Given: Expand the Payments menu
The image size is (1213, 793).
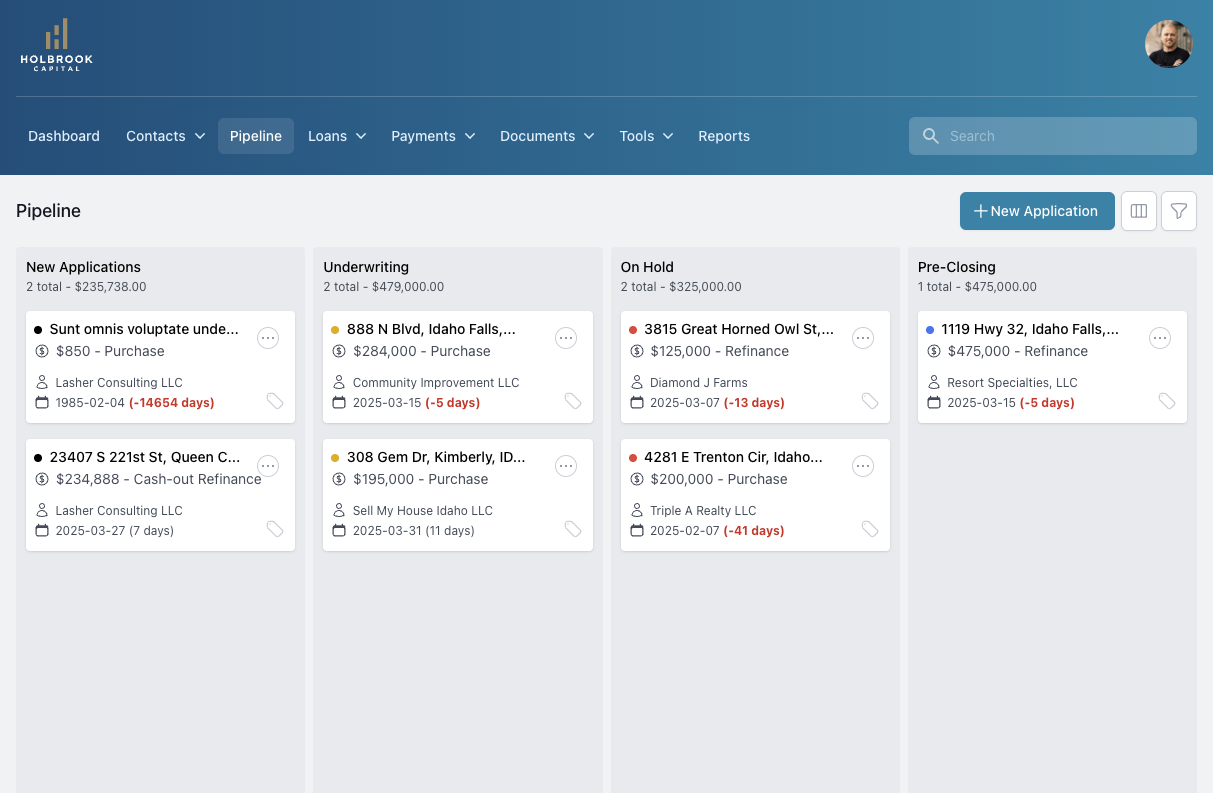Looking at the screenshot, I should click(433, 136).
